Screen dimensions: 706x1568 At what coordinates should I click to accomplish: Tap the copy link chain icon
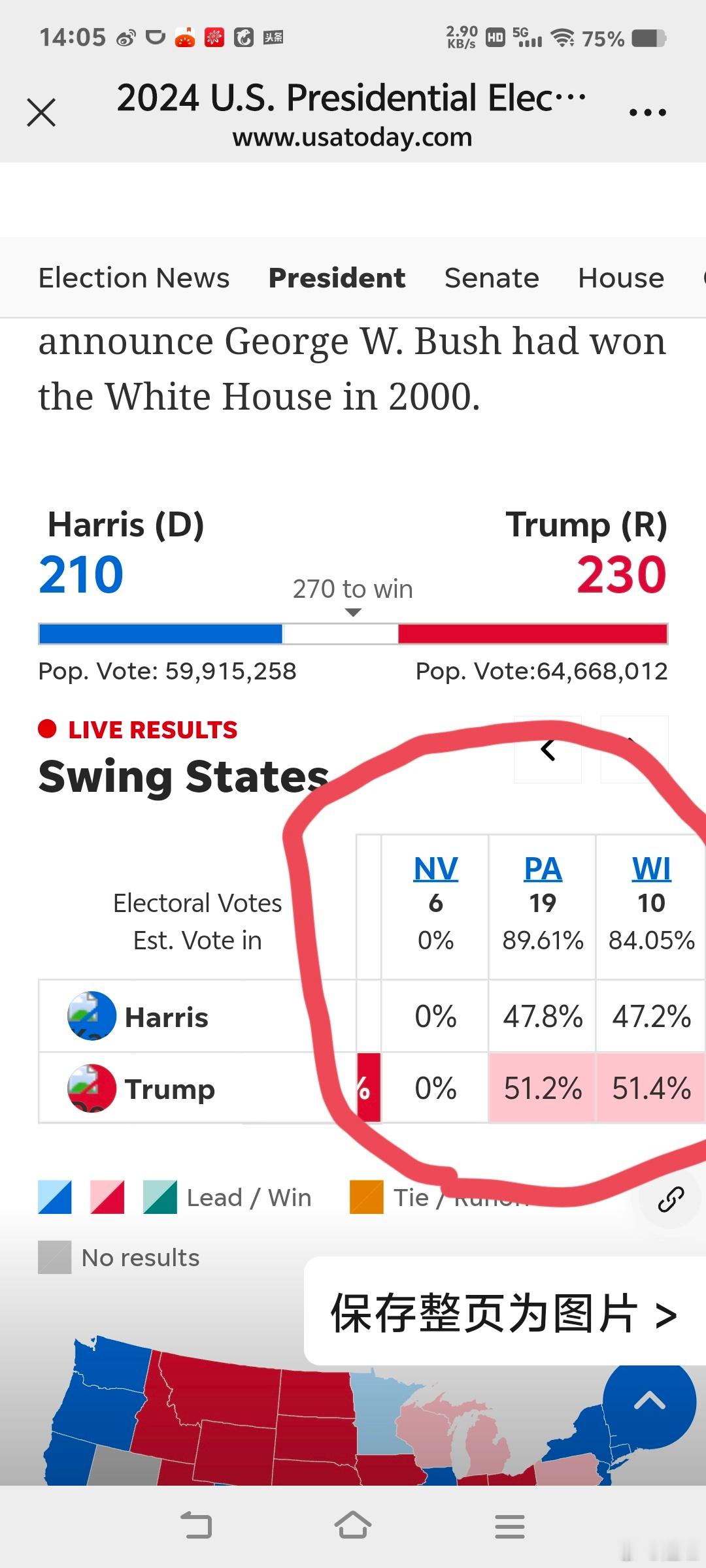[671, 1200]
